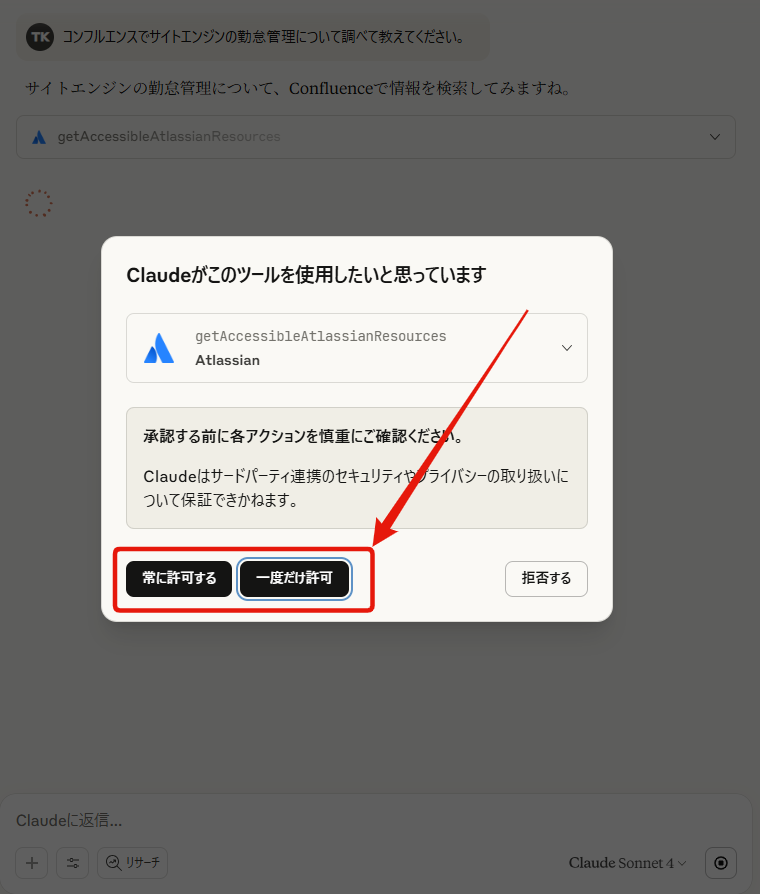Click the plus attachment icon

[32, 863]
